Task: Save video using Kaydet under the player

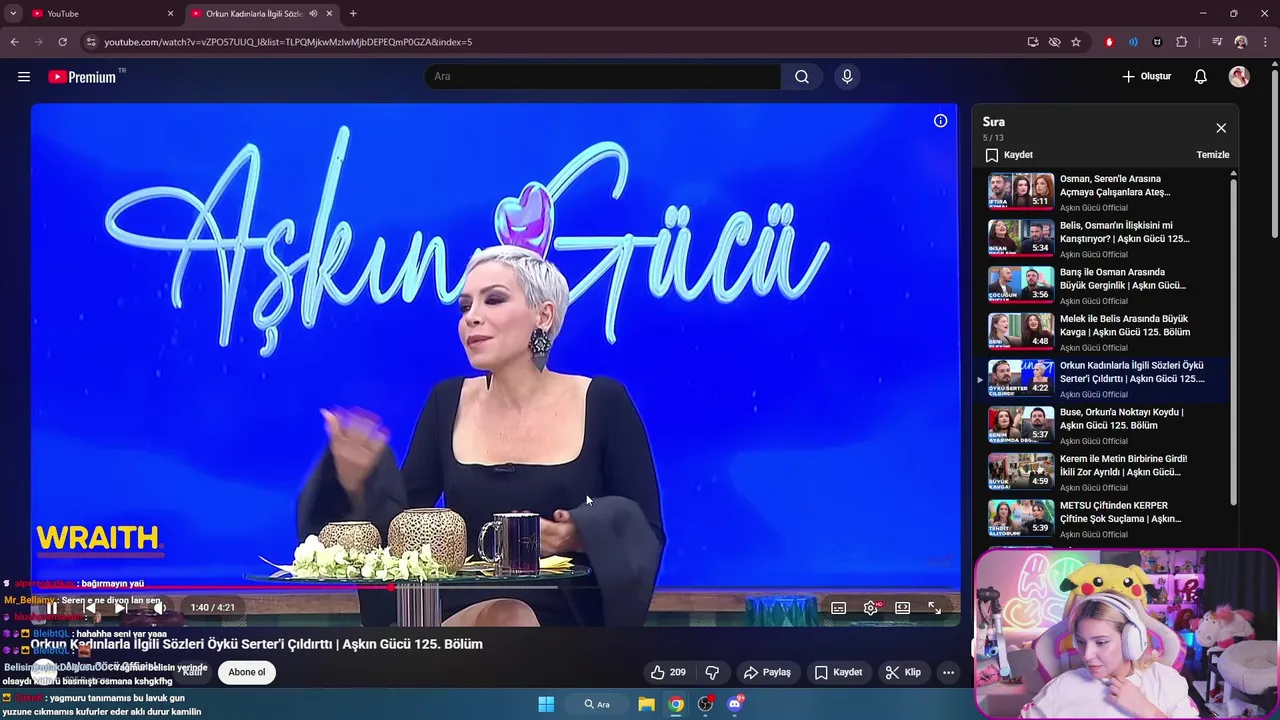Action: 838,672
